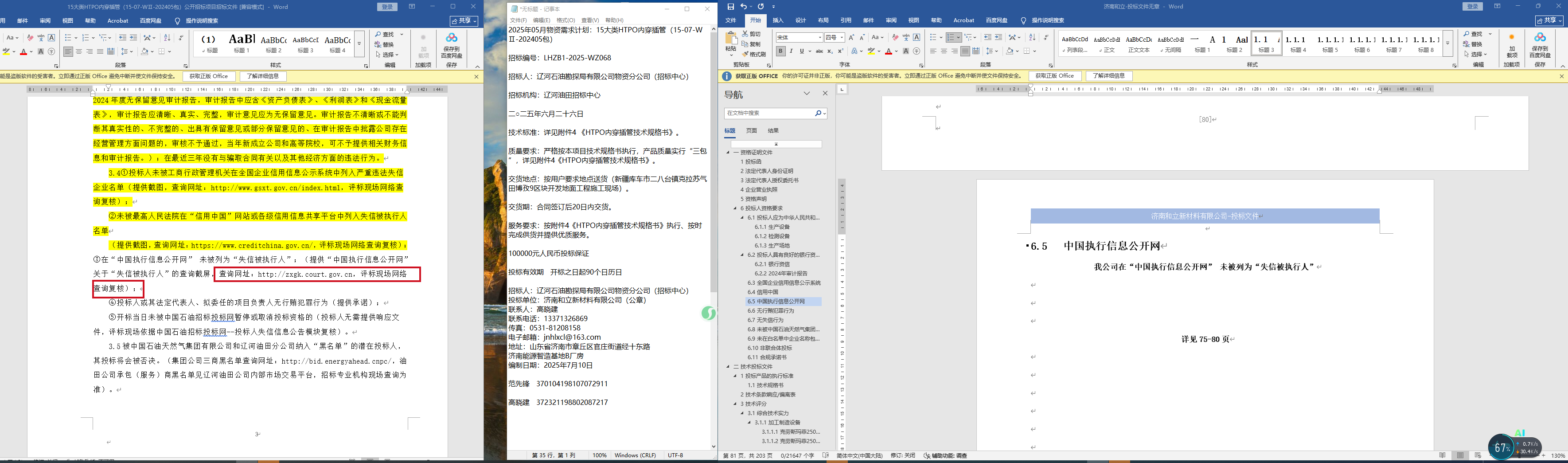This screenshot has width=1568, height=463.
Task: Collapse '二 技术投标文件' in navigation tree
Action: [x=728, y=367]
